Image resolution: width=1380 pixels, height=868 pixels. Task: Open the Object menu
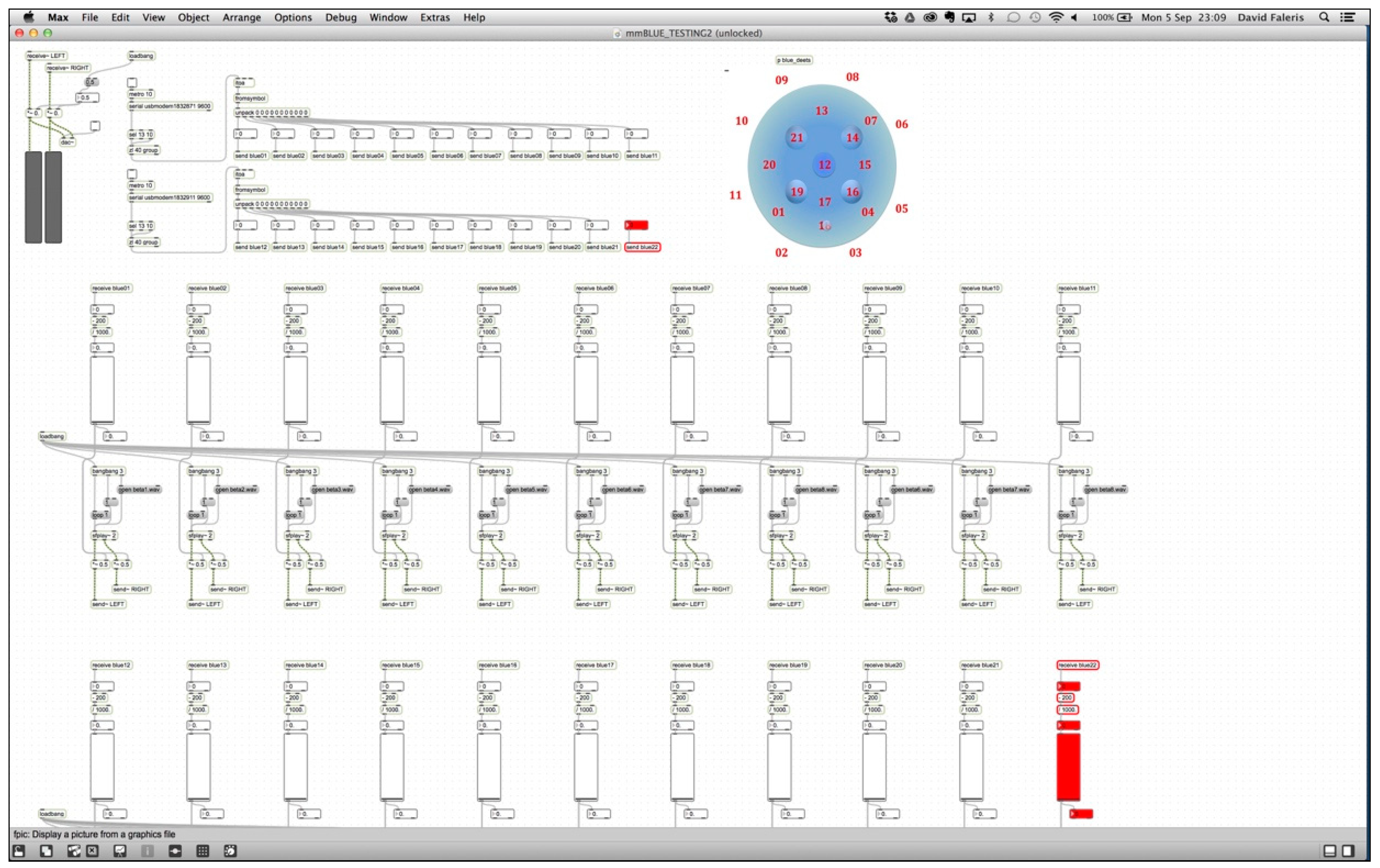(193, 17)
